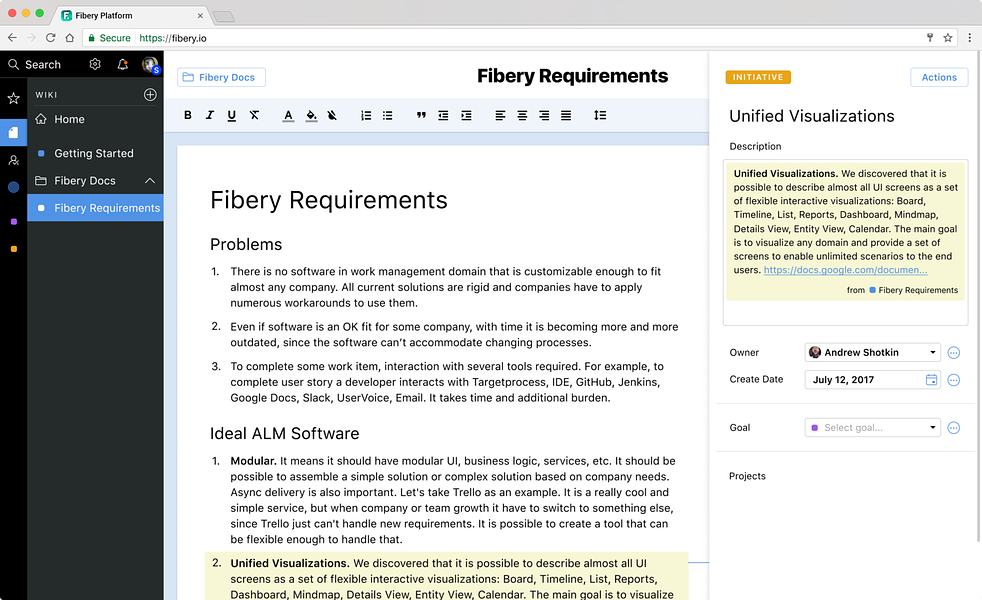Go back in browser history
Screen dimensions: 982x600
[x=12, y=38]
